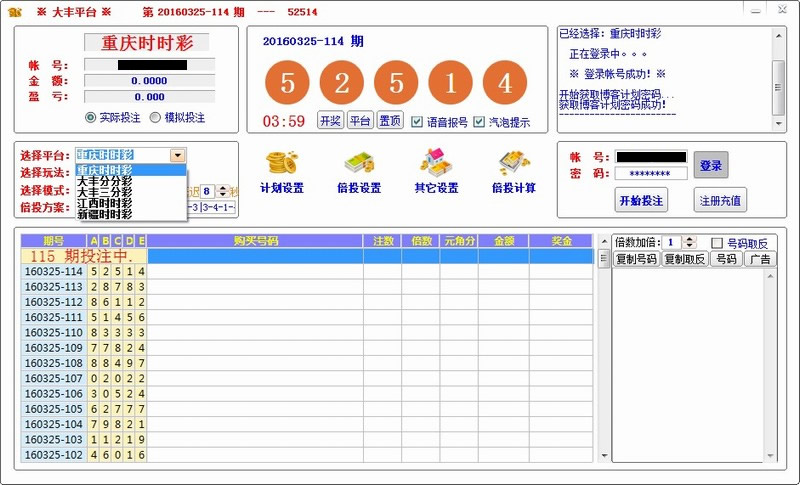Decrease the 倍数加倍 spinner value
Image resolution: width=800 pixels, height=485 pixels.
coord(689,246)
